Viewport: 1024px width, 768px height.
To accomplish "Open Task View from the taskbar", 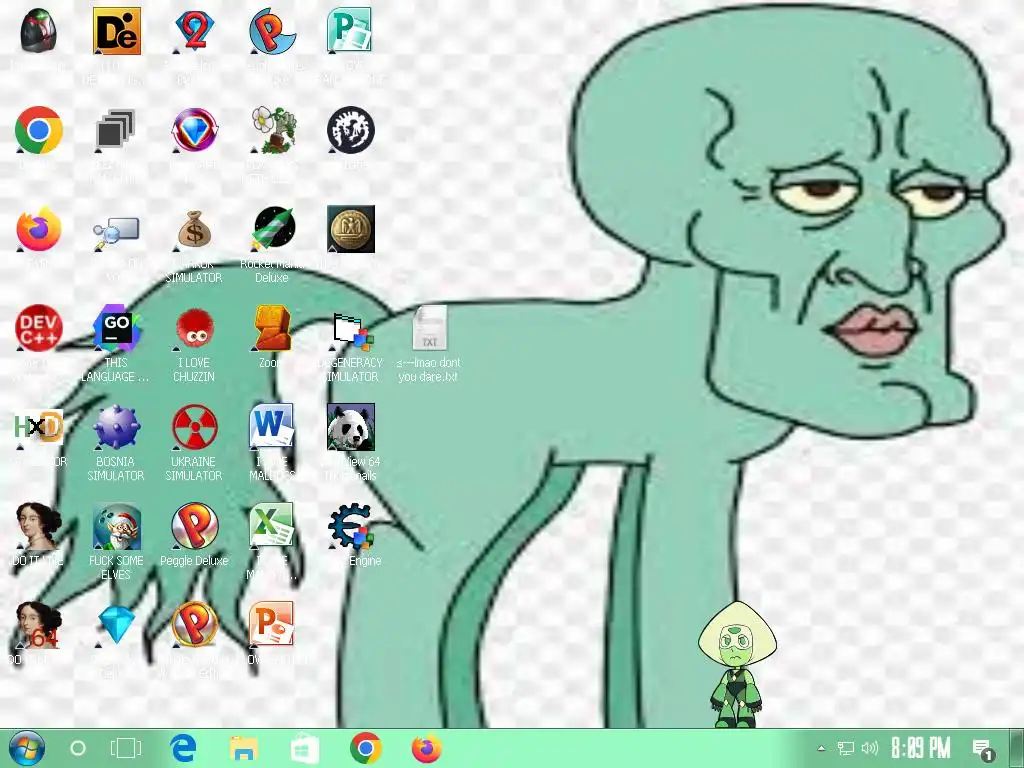I will point(125,748).
